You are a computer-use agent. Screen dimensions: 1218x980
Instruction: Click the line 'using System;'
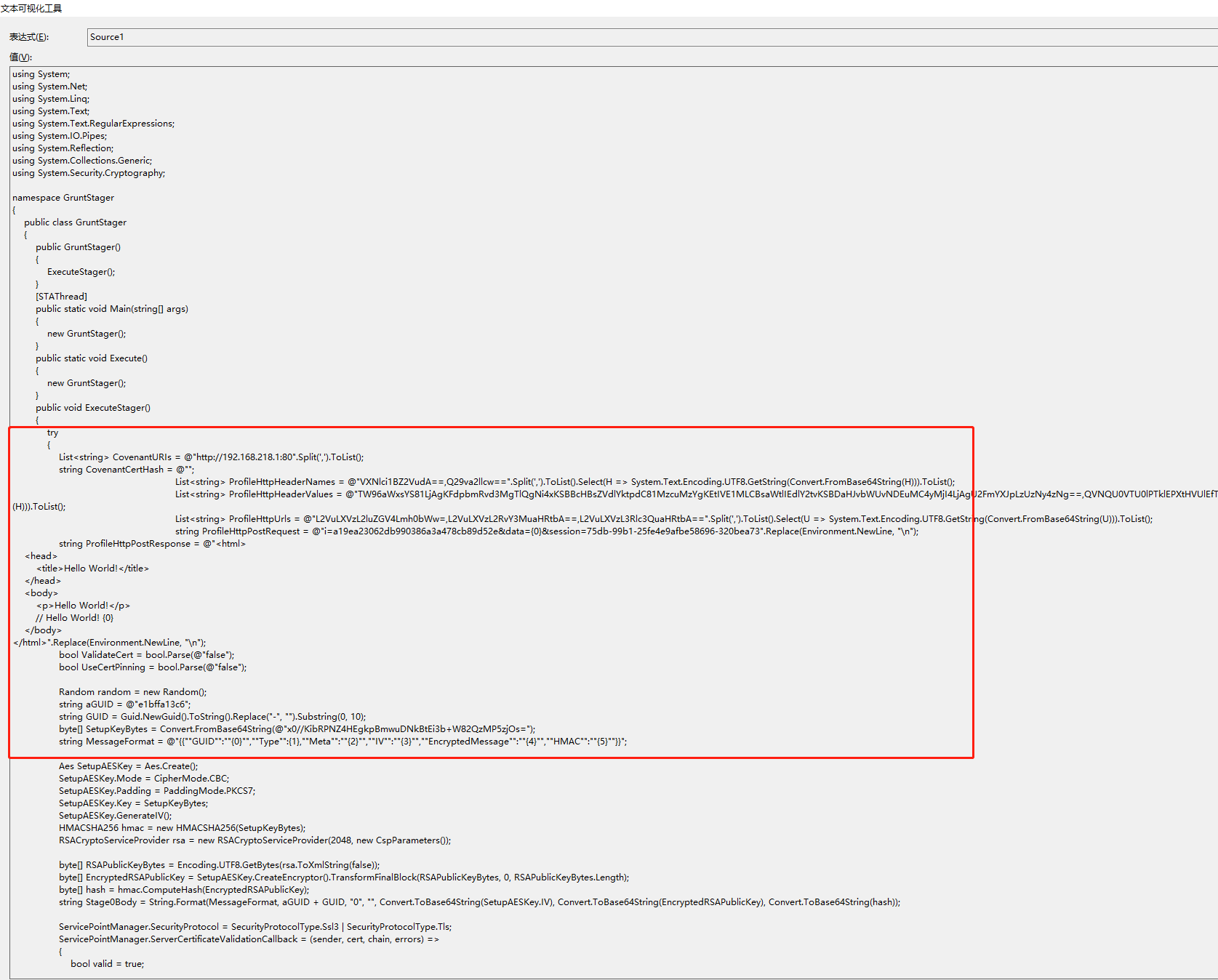pos(41,74)
